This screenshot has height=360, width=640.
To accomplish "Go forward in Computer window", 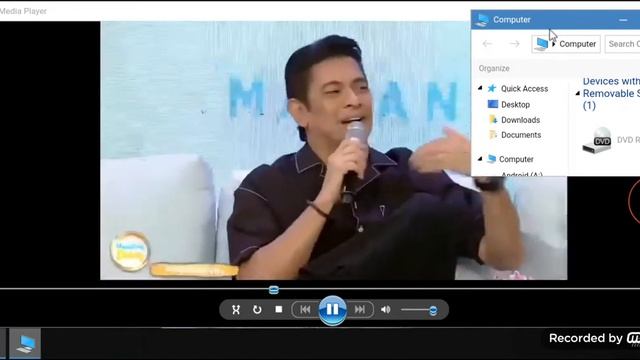I will pos(514,44).
